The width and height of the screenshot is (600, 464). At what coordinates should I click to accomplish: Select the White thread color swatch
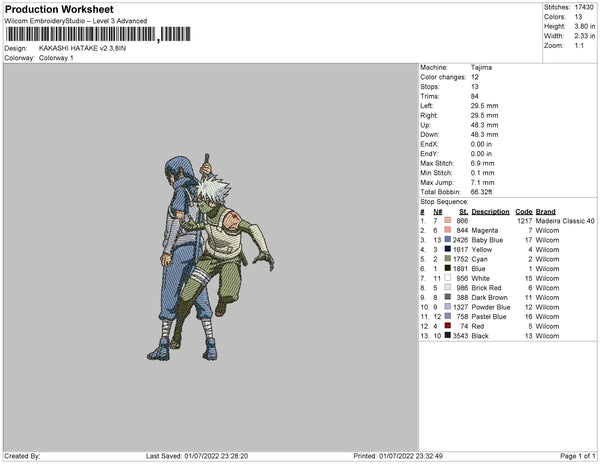point(449,278)
